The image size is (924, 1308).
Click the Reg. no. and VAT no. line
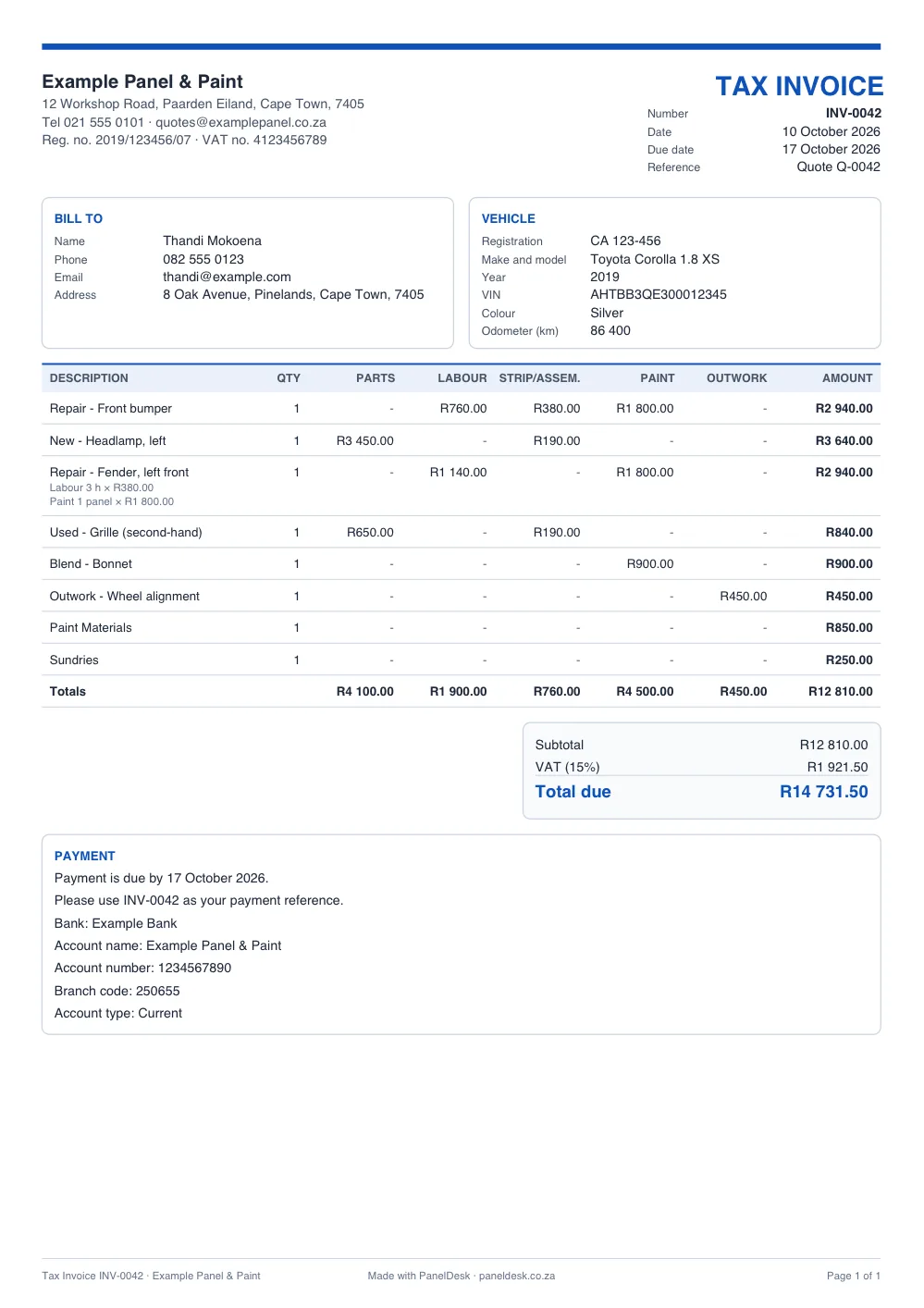click(184, 140)
